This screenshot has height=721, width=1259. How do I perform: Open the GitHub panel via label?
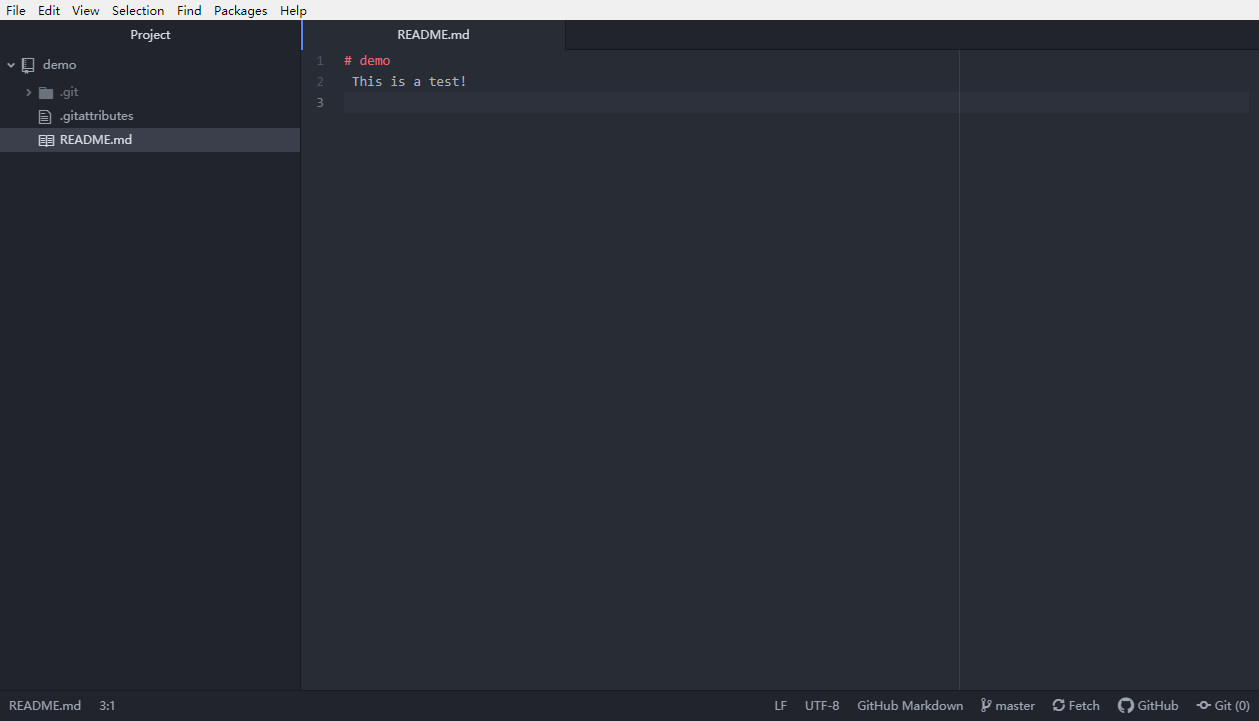[x=1158, y=706]
